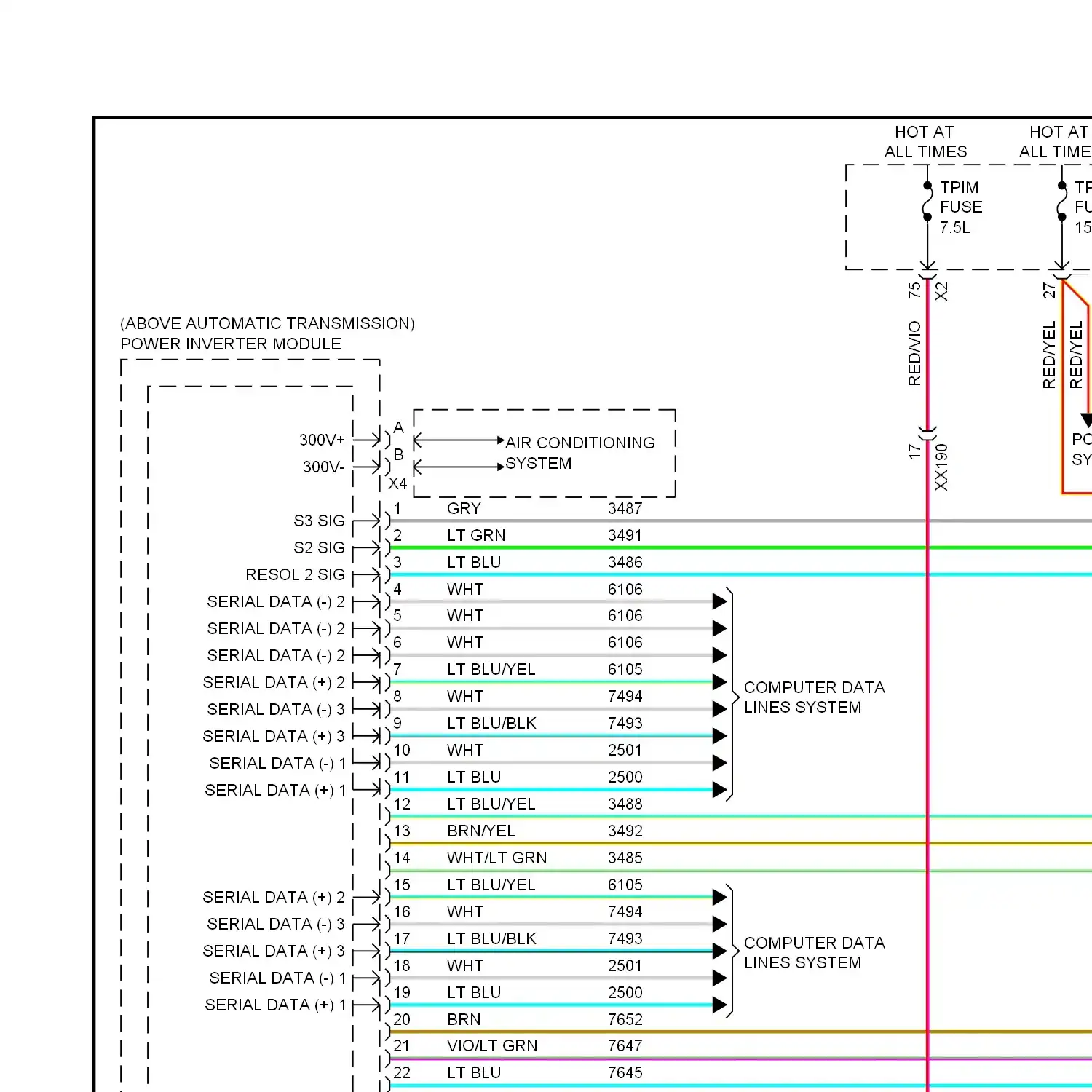Click SERIAL DATA (+) 2 label beside pin 15

click(x=274, y=897)
